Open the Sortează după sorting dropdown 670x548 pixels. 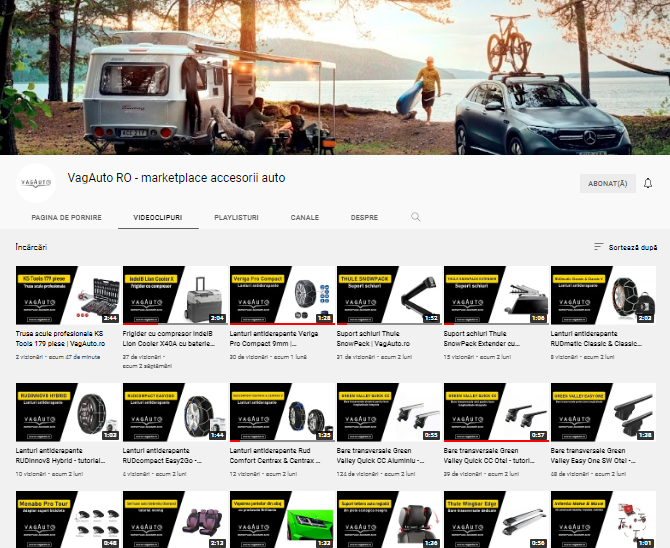pyautogui.click(x=625, y=247)
